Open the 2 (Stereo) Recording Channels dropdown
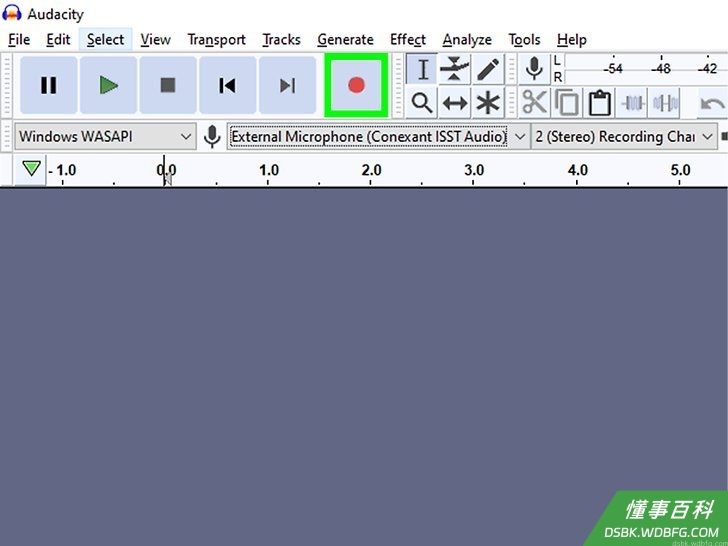 coord(624,136)
